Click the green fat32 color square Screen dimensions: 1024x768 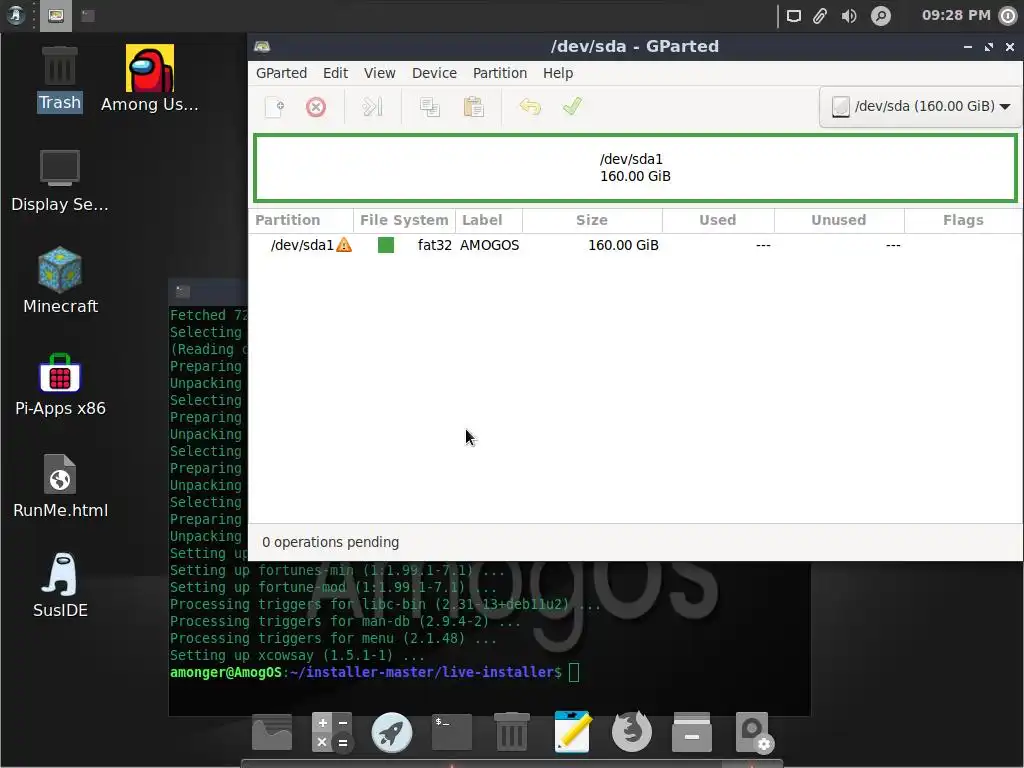[x=386, y=246]
